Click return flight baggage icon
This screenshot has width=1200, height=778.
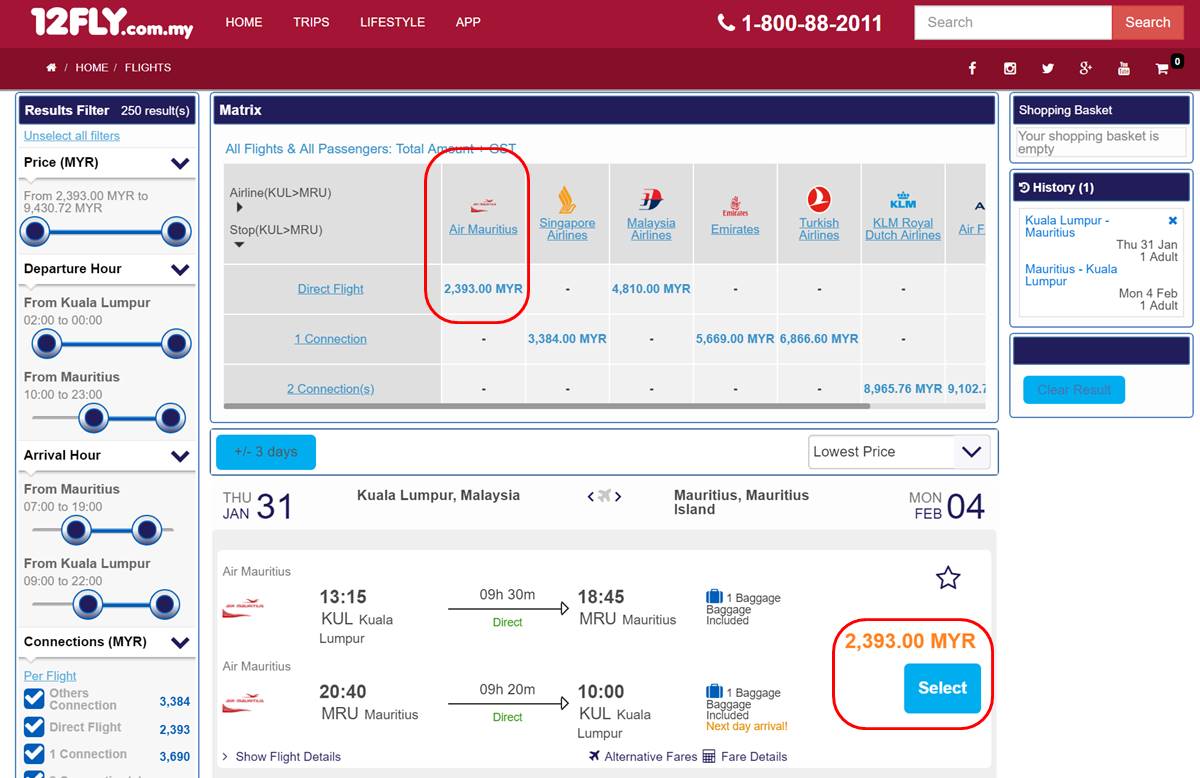click(714, 692)
